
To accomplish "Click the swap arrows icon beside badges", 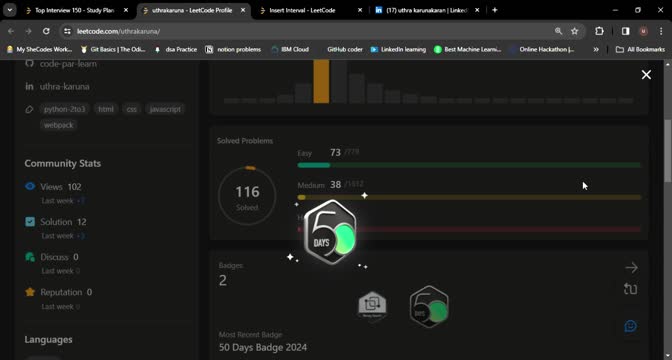I will coord(630,289).
